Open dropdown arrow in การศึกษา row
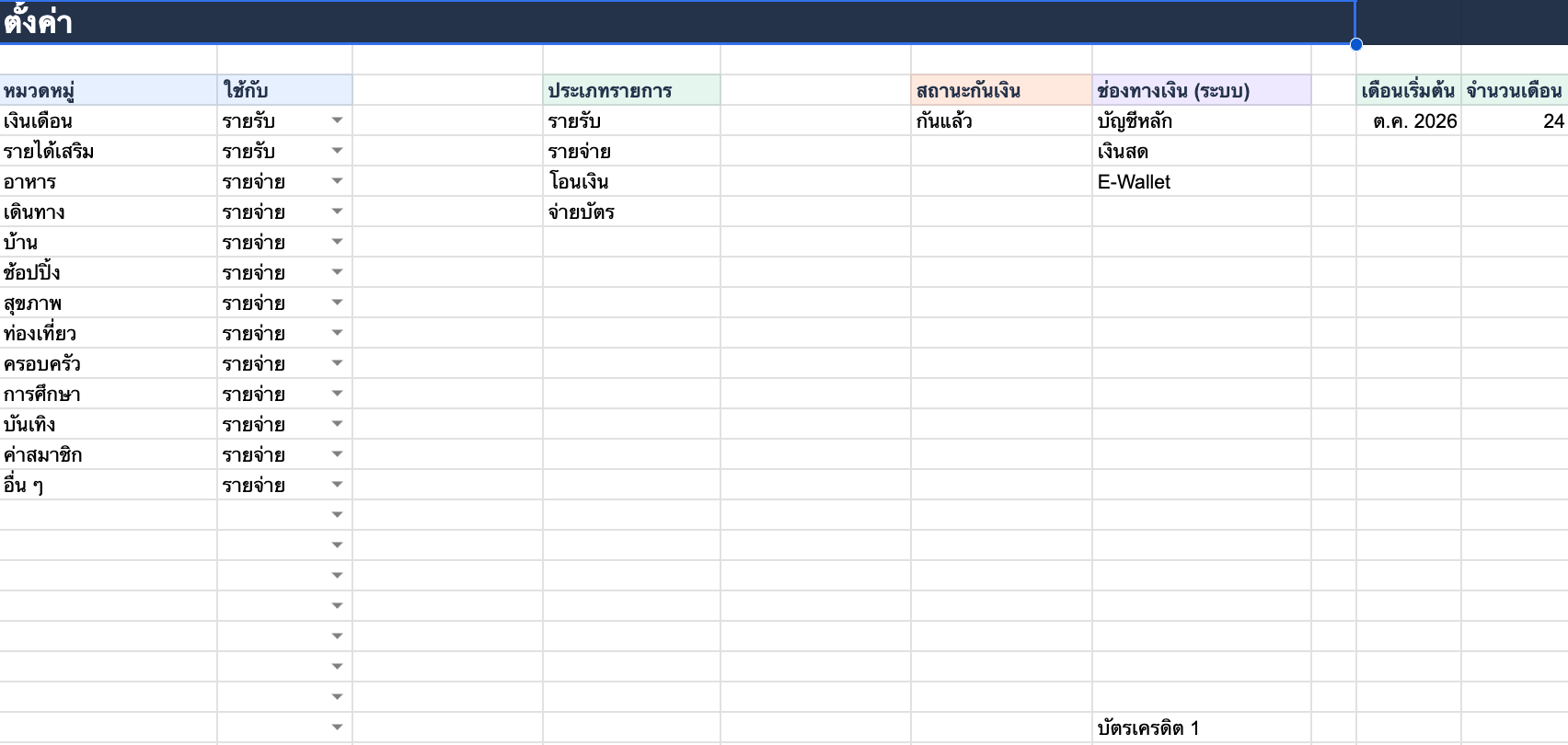Screen dimensions: 1568x745 click(x=337, y=394)
